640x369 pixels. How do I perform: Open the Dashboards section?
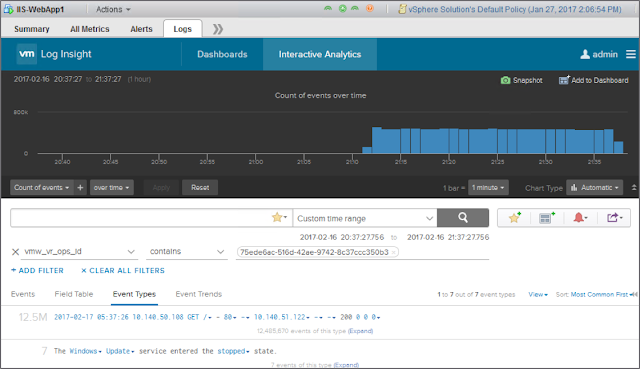pyautogui.click(x=222, y=54)
